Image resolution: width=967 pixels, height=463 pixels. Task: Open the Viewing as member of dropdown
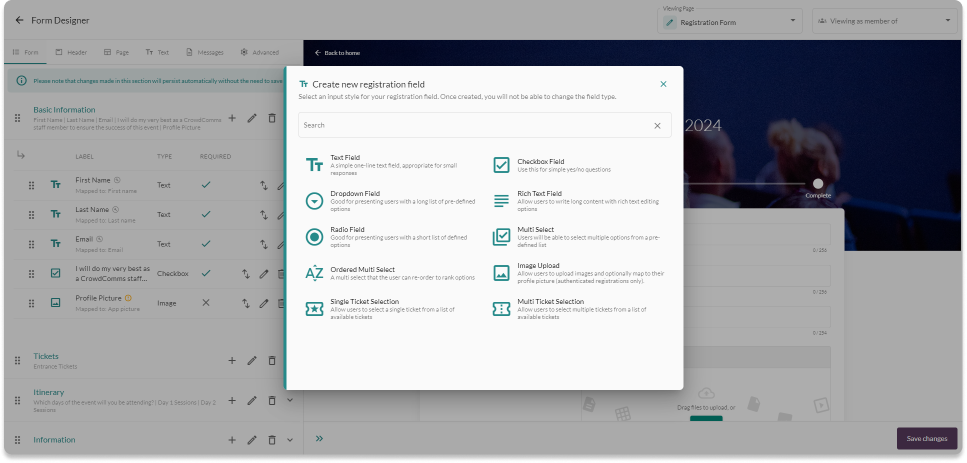[x=884, y=20]
